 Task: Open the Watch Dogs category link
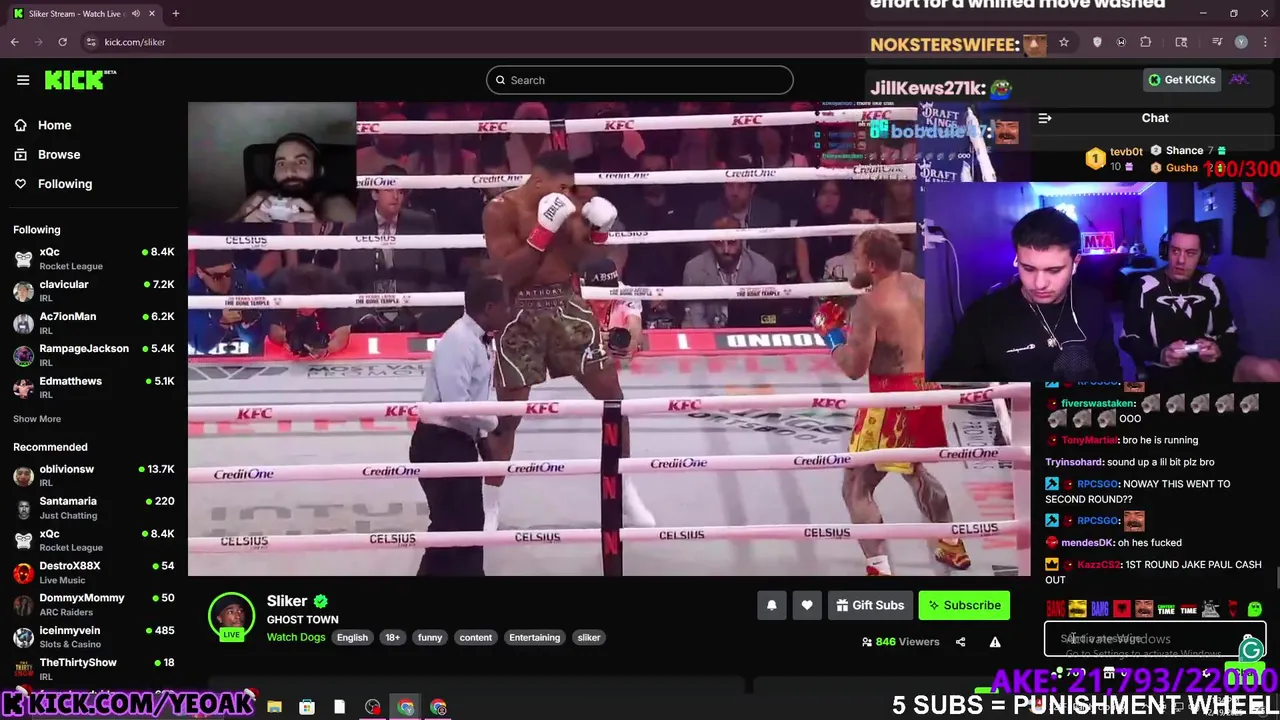[296, 637]
